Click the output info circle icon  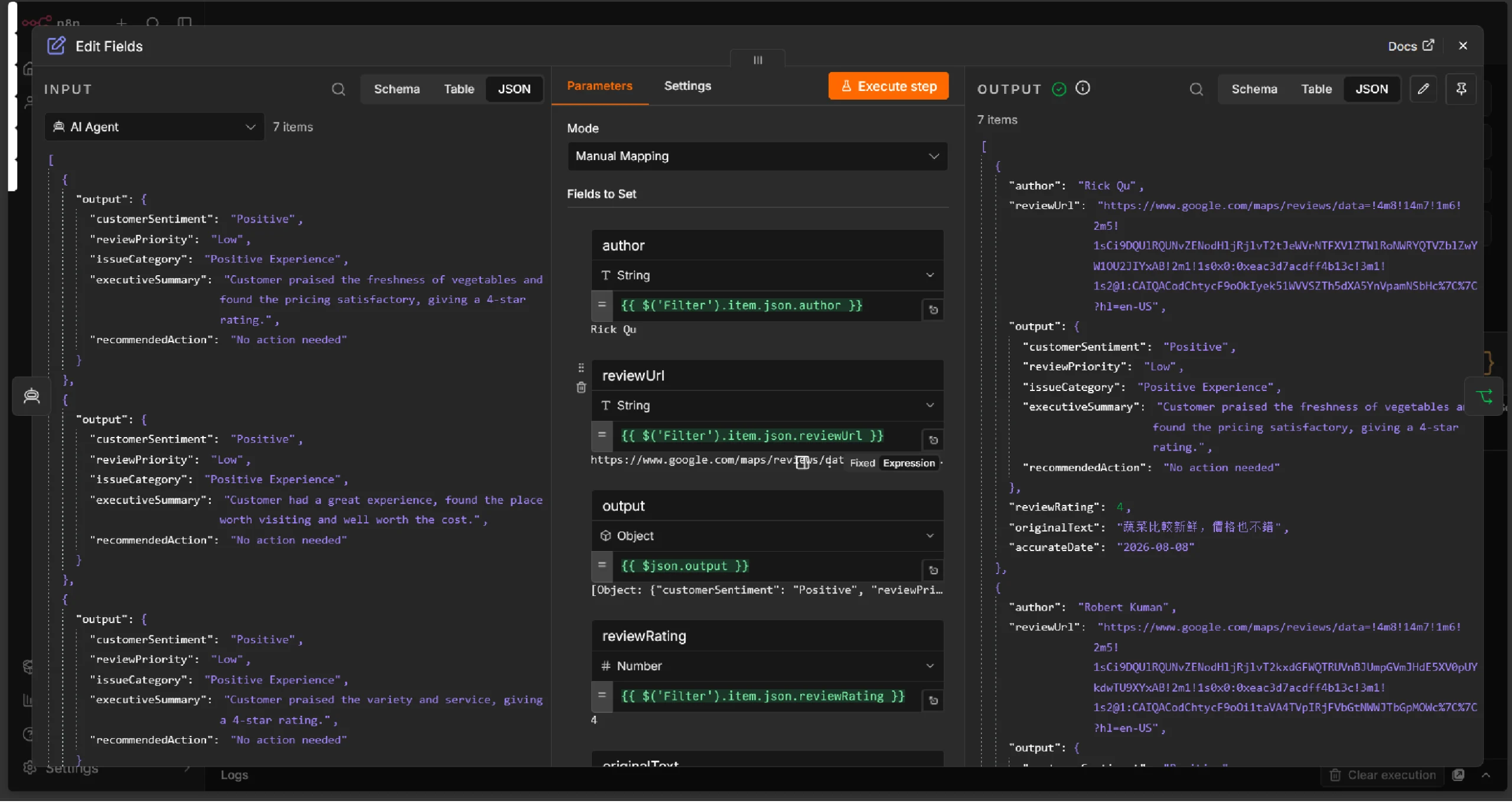pyautogui.click(x=1083, y=88)
